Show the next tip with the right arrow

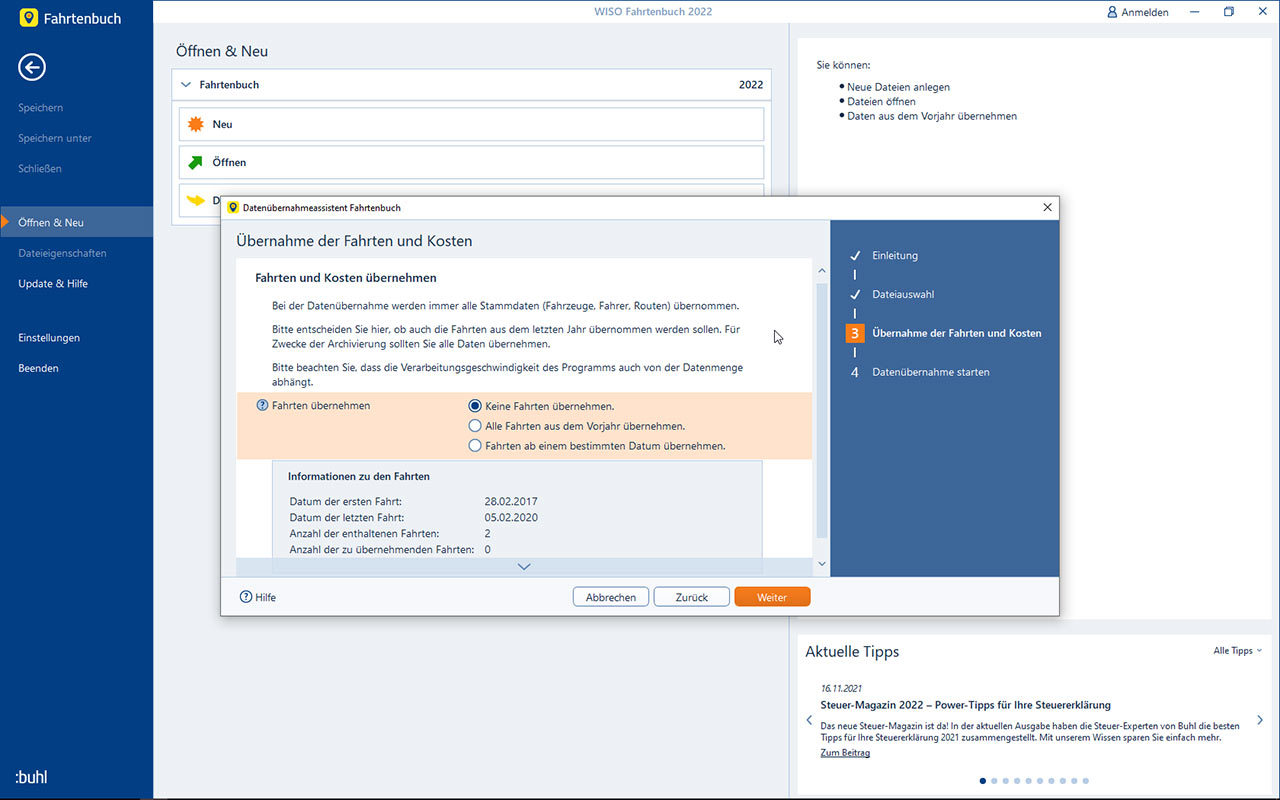pyautogui.click(x=1260, y=720)
